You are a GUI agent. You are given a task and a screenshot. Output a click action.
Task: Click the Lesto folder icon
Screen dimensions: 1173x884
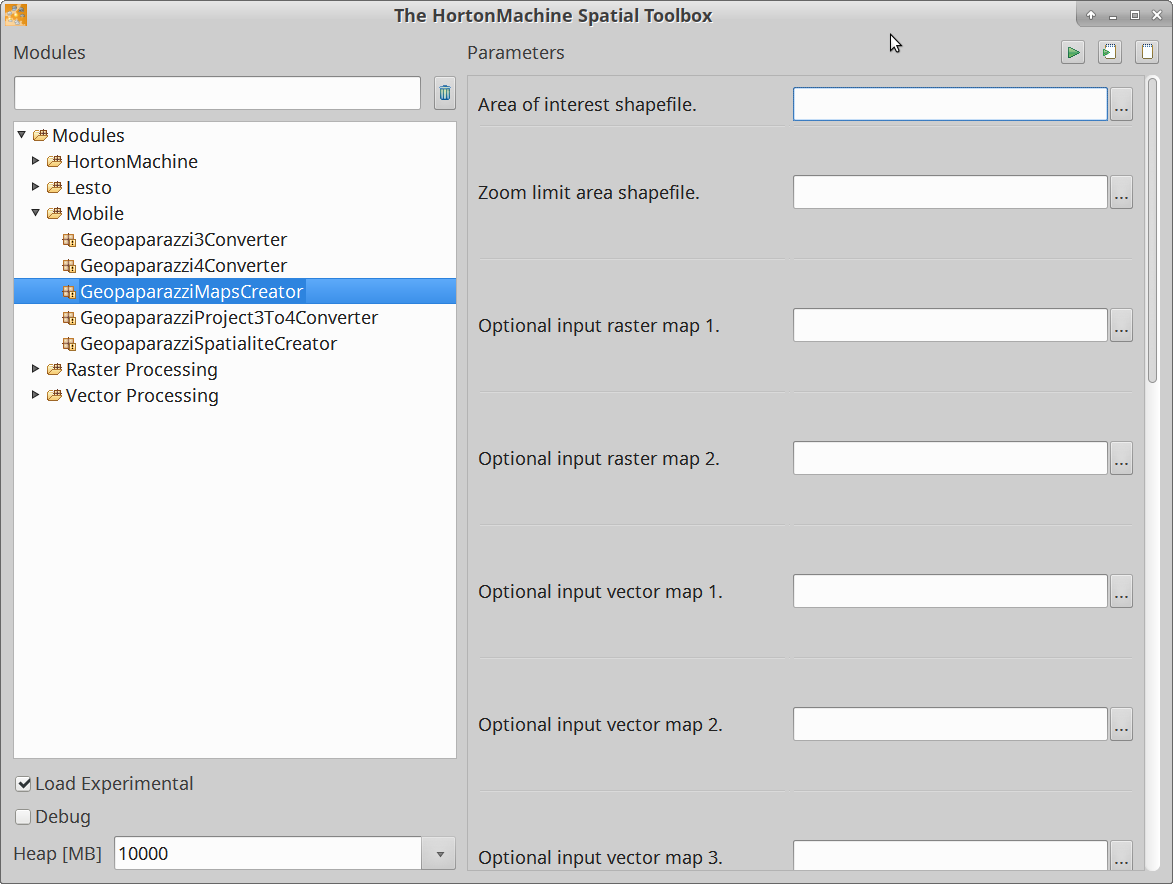pyautogui.click(x=55, y=188)
